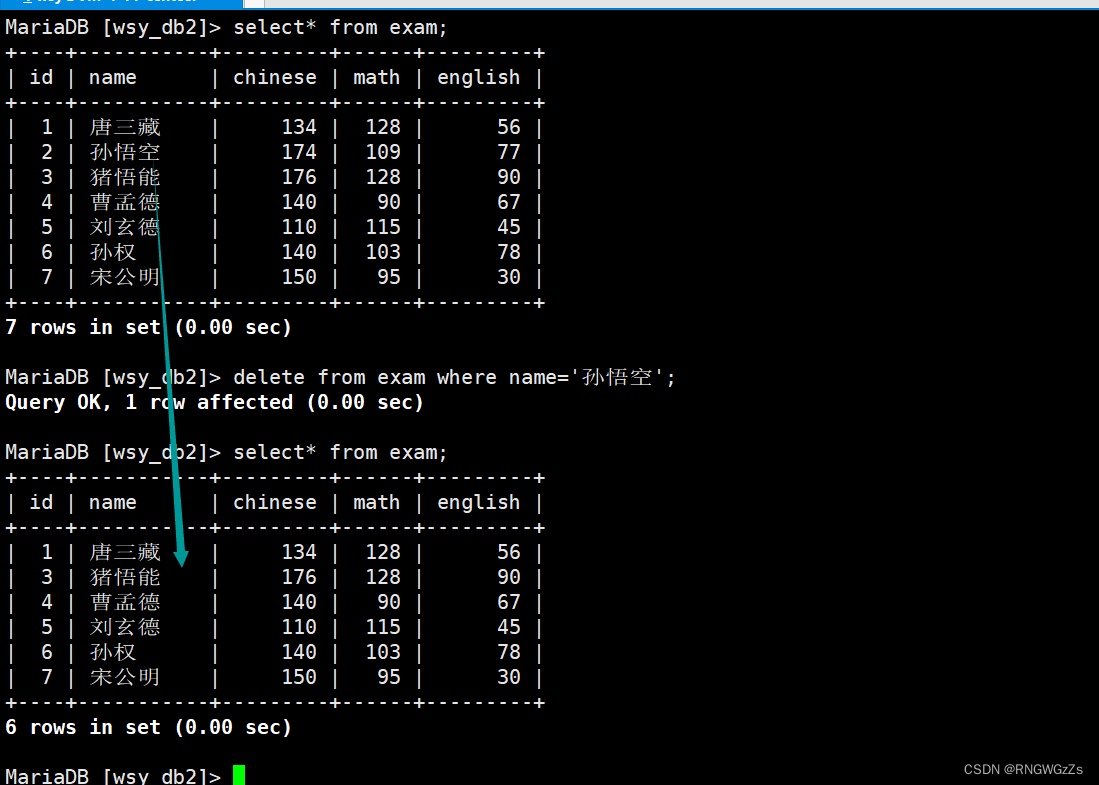Click chinese score 174 for 孙悟空
This screenshot has height=785, width=1099.
[299, 152]
